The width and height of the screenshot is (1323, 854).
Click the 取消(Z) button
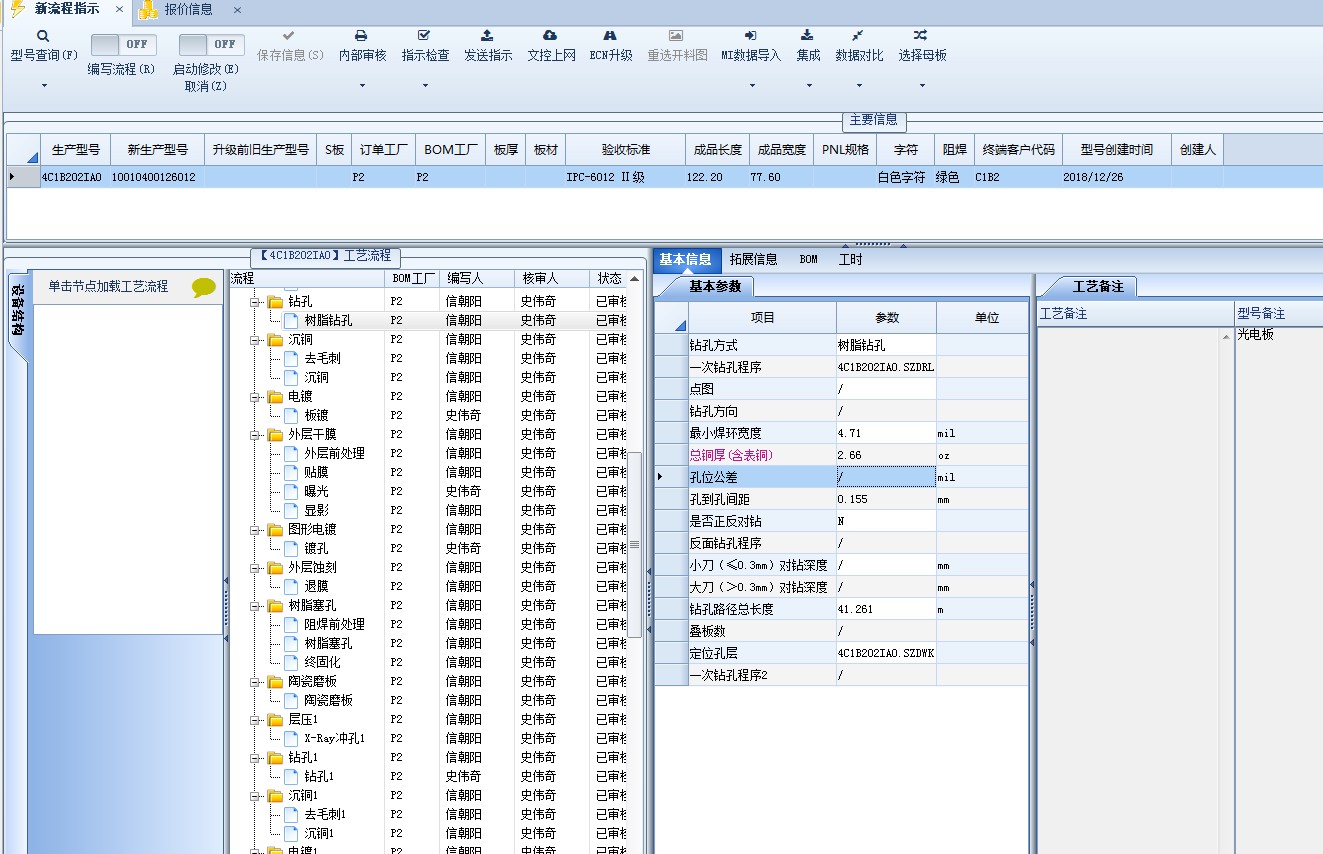coord(206,86)
